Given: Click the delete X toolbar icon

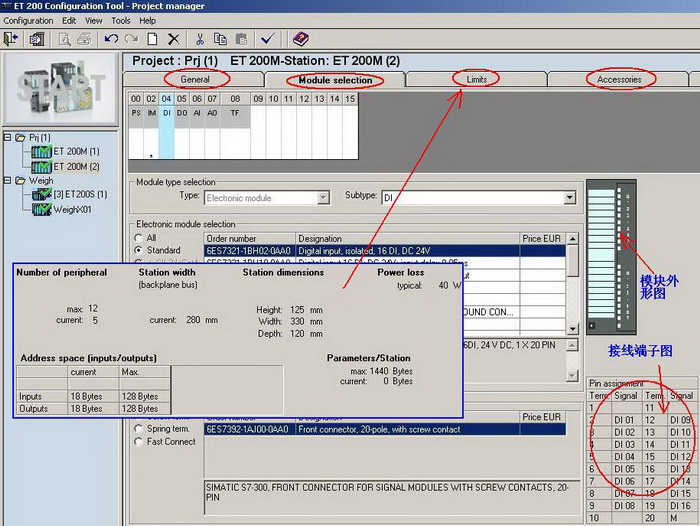Looking at the screenshot, I should click(x=173, y=39).
